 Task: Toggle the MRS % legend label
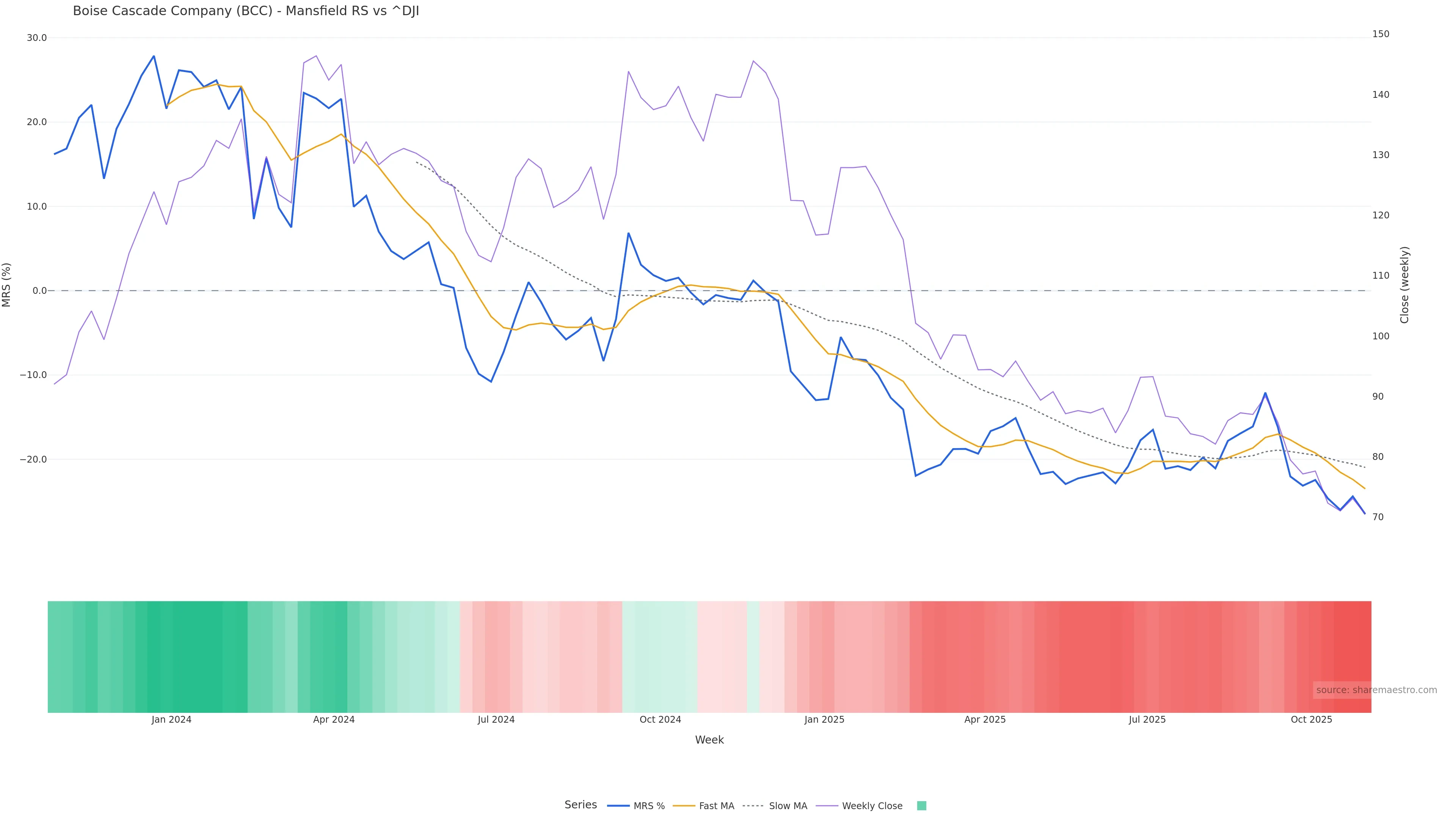(649, 805)
